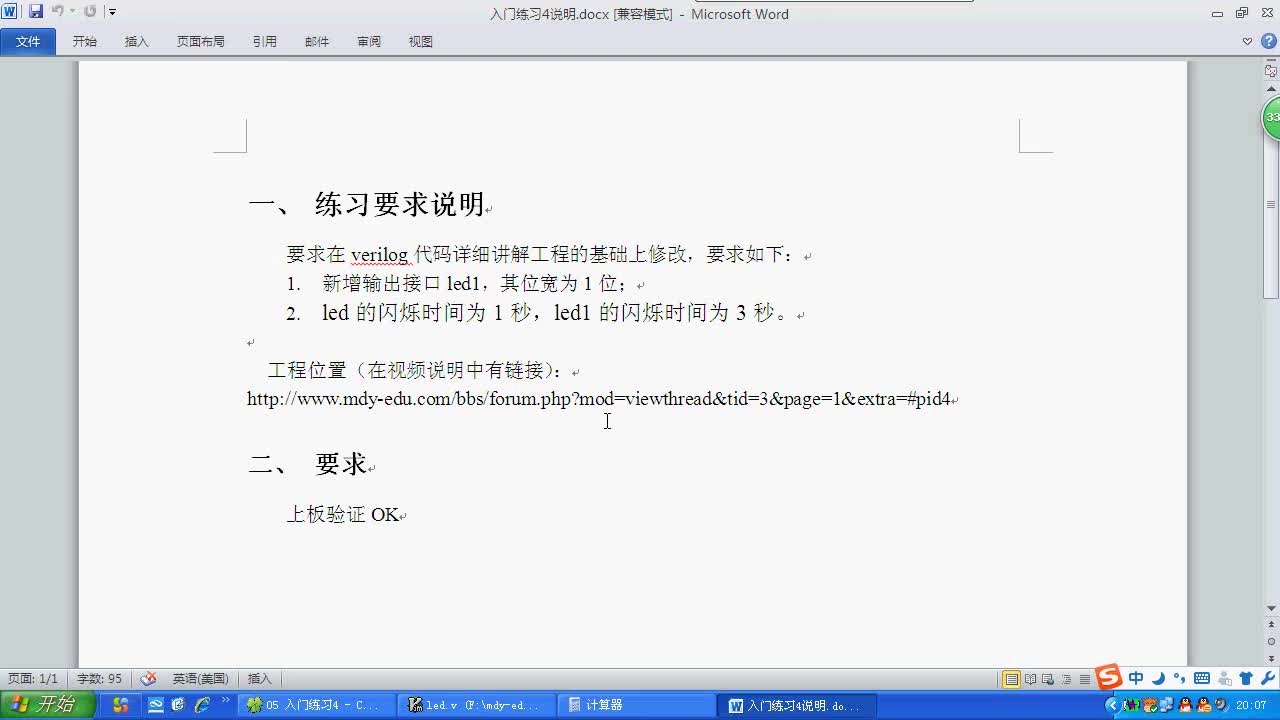Select Outline view button
Viewport: 1280px width, 720px height.
coord(1067,679)
